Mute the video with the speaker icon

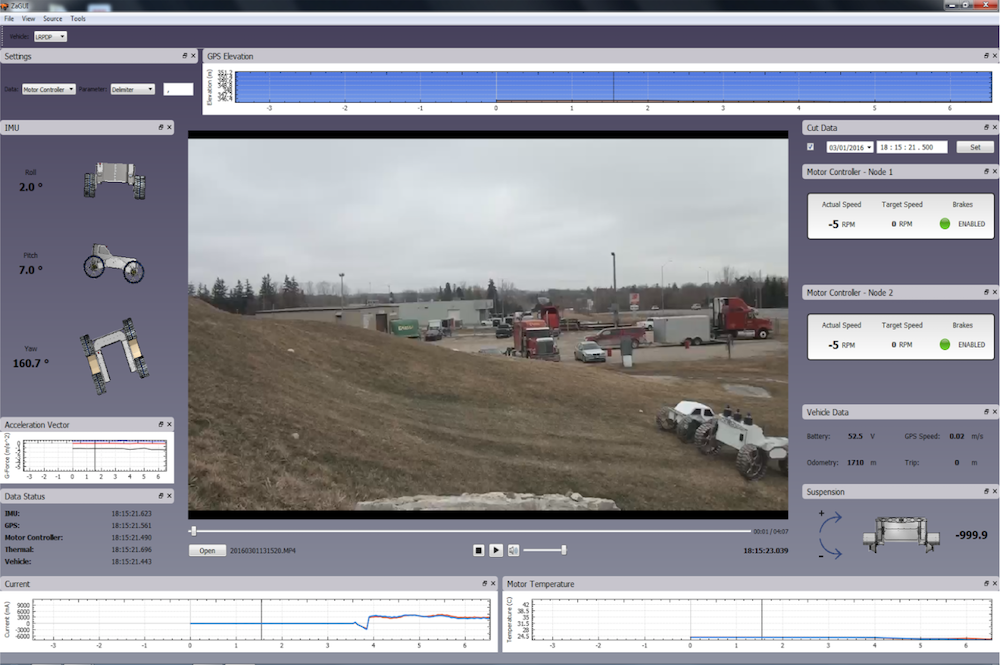[513, 550]
